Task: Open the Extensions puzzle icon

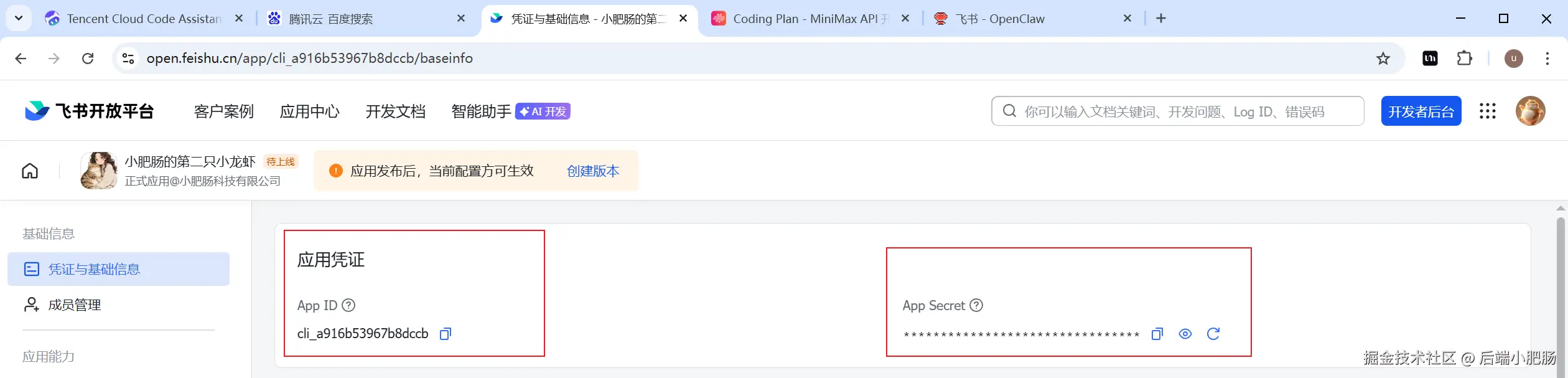Action: tap(1465, 59)
